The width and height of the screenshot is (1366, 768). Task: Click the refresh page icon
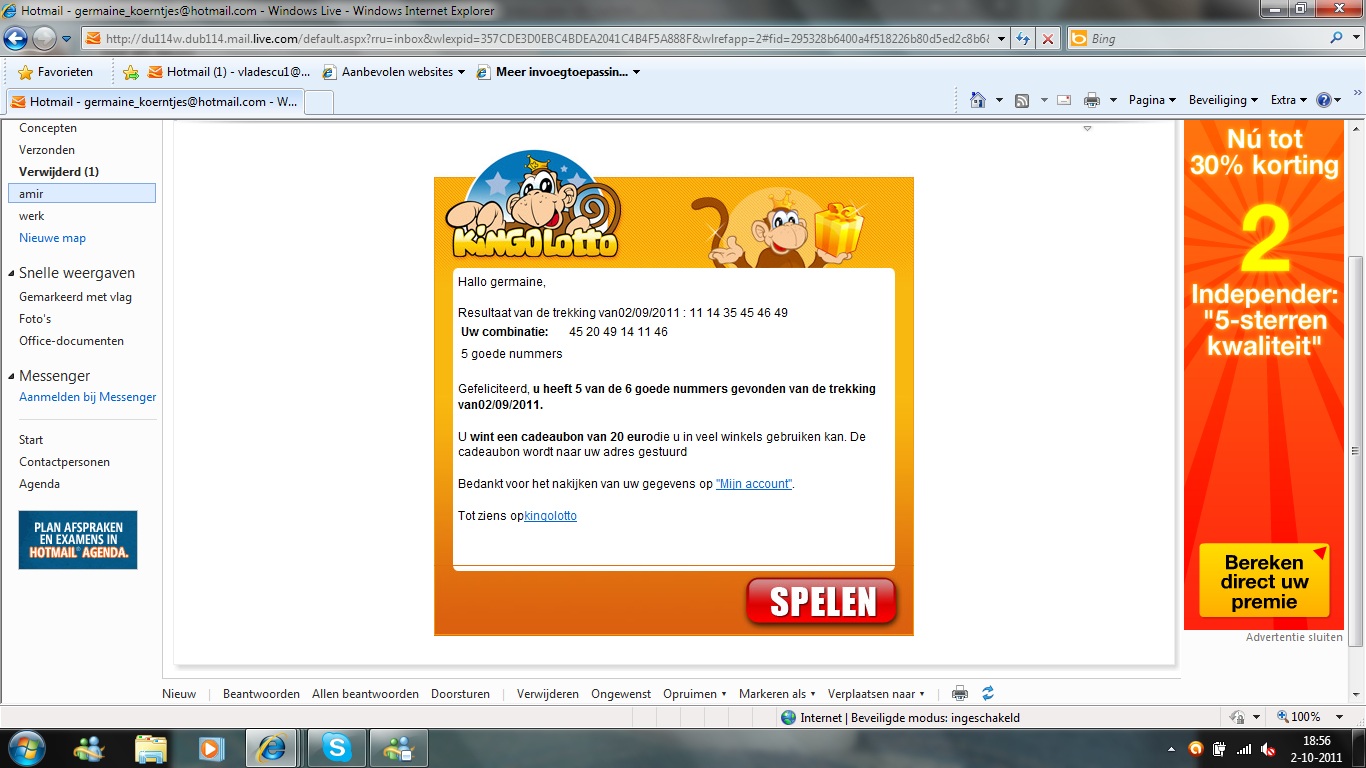(x=1023, y=39)
